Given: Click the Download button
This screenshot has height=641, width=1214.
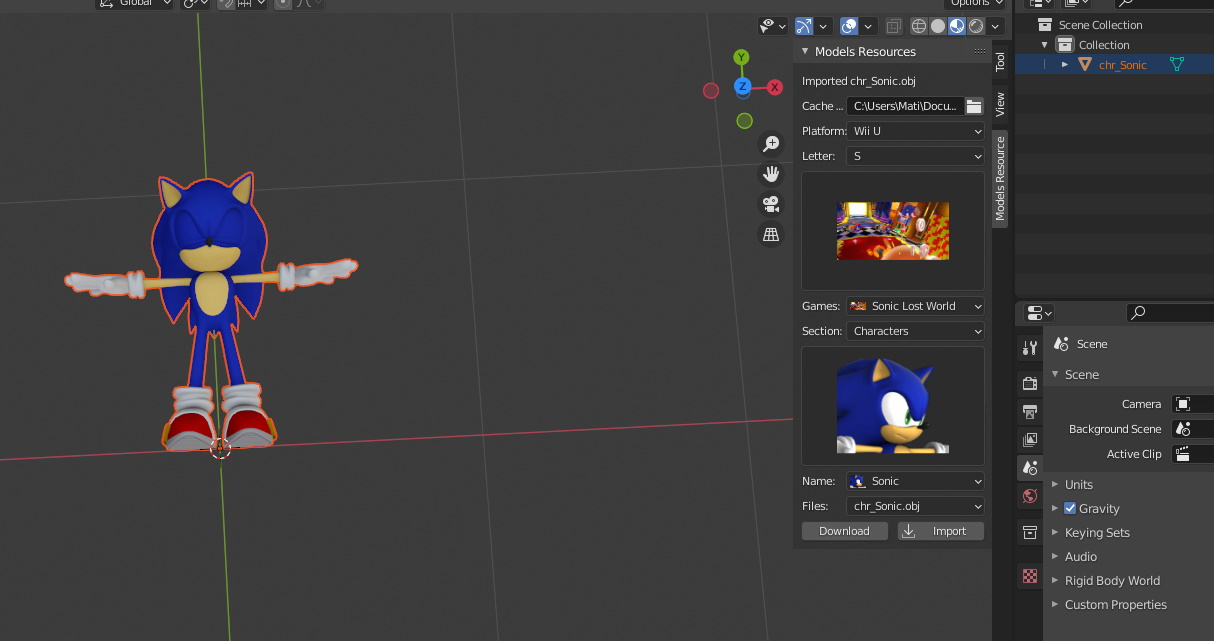Looking at the screenshot, I should pos(844,530).
